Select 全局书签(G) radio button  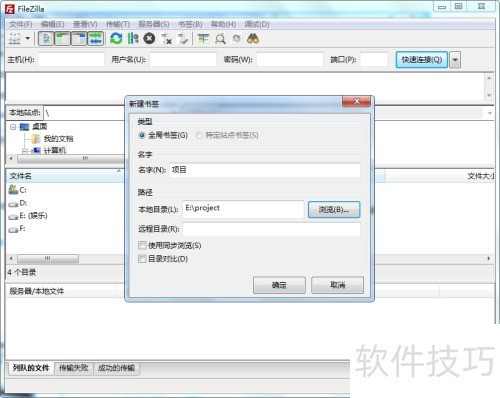coord(142,135)
